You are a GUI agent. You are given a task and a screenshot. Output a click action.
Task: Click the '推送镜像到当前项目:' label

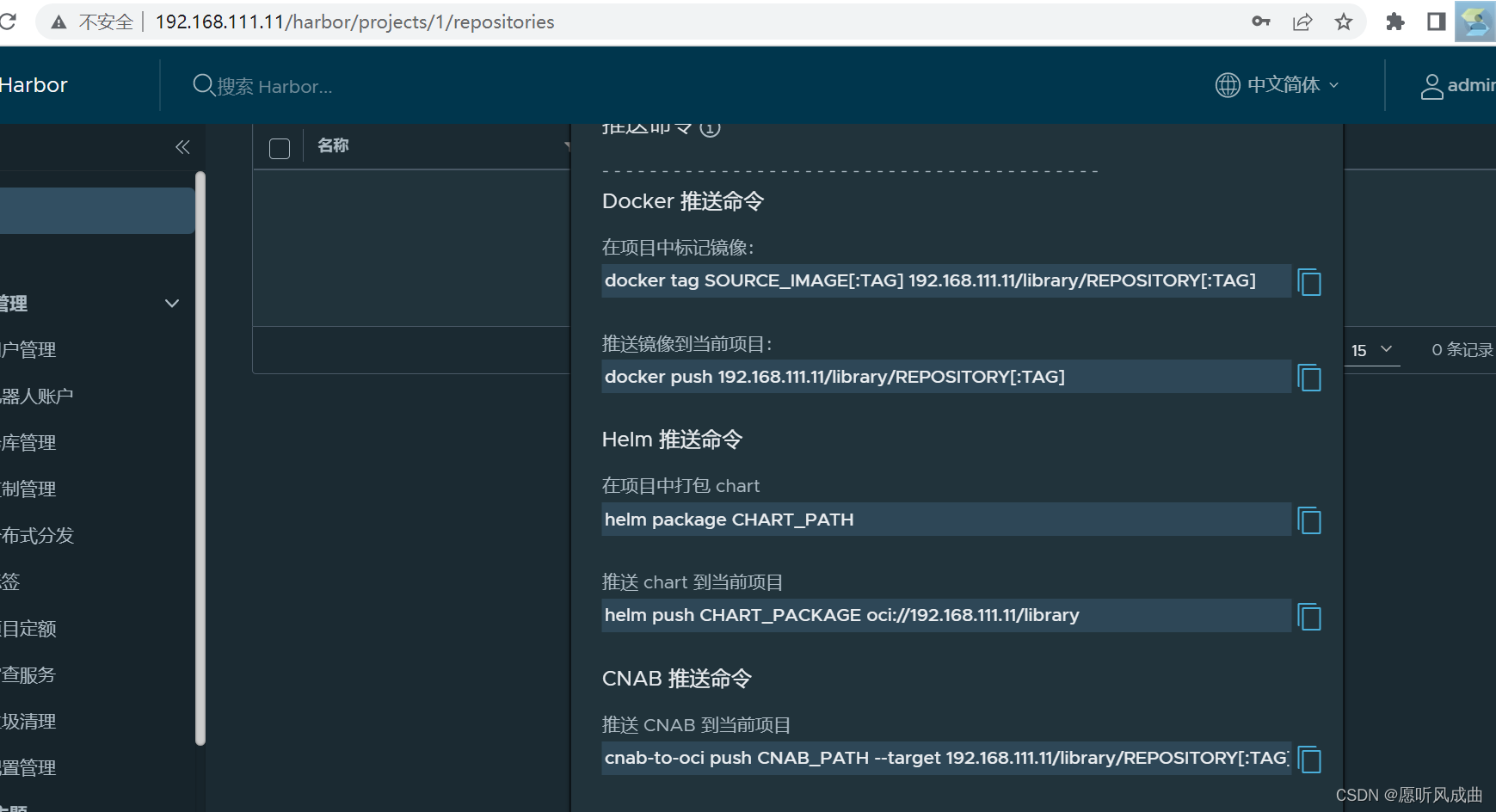687,344
